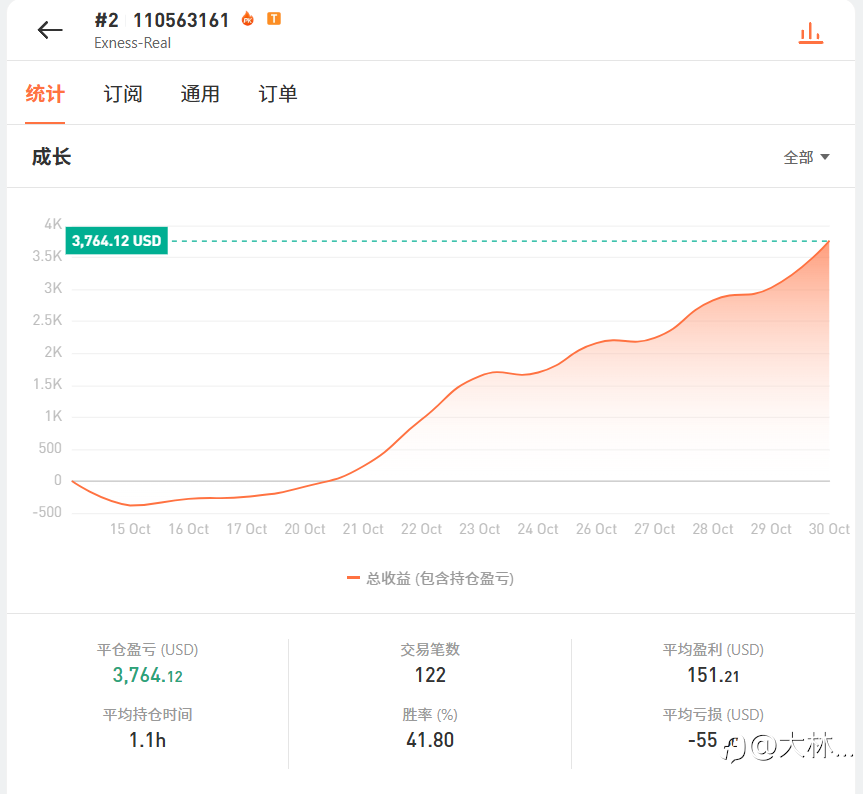863x794 pixels.
Task: Click the orange flame PK badge
Action: coord(248,19)
